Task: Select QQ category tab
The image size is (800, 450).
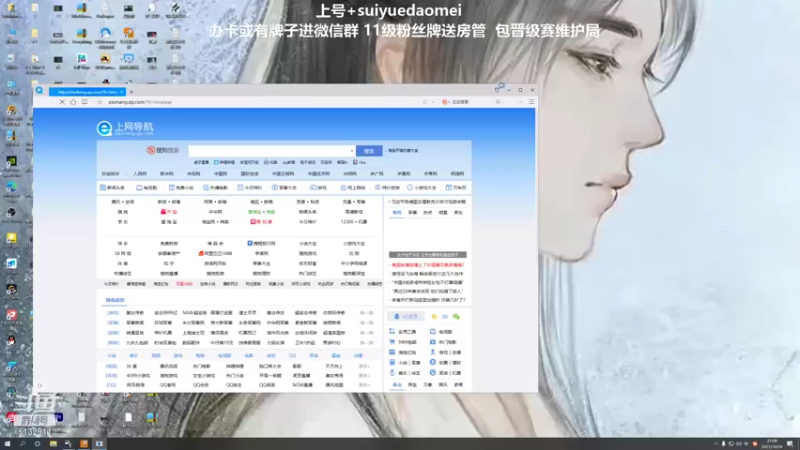Action: pyautogui.click(x=292, y=356)
